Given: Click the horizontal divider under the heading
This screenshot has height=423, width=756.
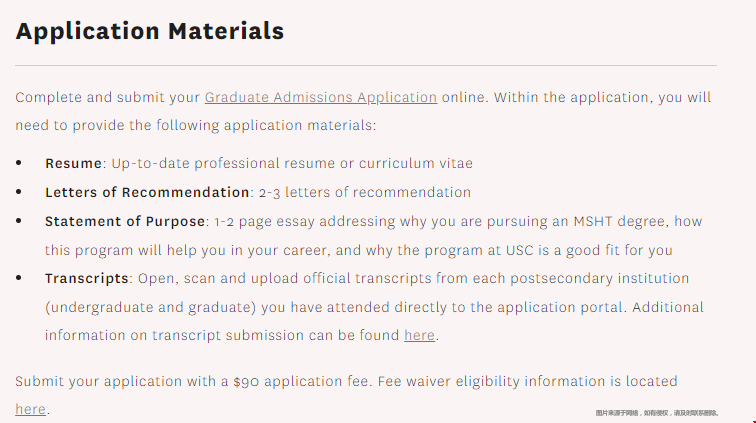Looking at the screenshot, I should (366, 65).
